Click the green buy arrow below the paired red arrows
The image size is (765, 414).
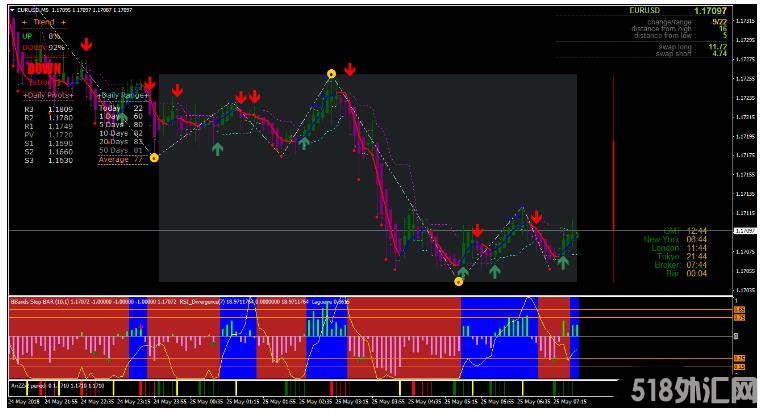click(x=218, y=149)
